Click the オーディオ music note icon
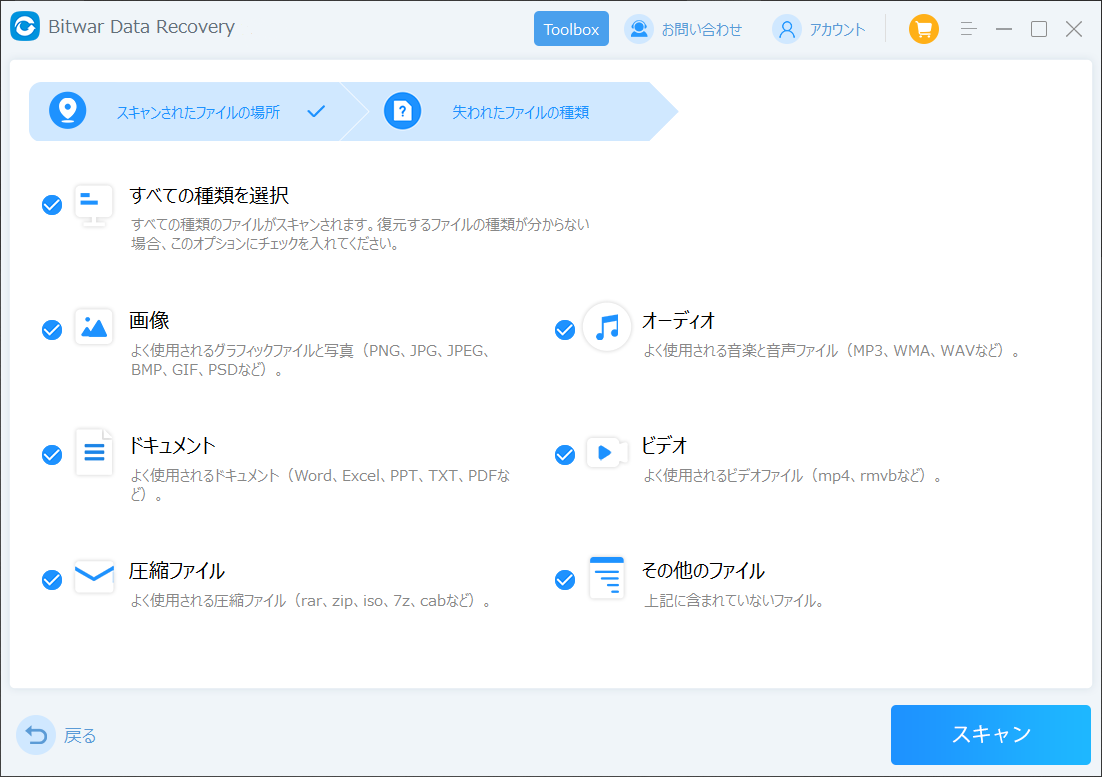The height and width of the screenshot is (777, 1102). coord(606,327)
